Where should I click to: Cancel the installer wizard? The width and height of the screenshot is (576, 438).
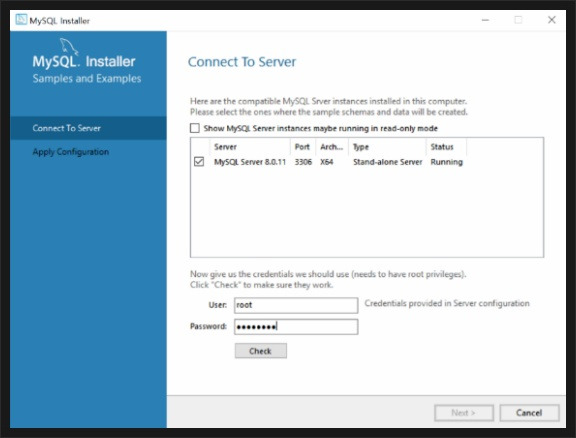529,413
